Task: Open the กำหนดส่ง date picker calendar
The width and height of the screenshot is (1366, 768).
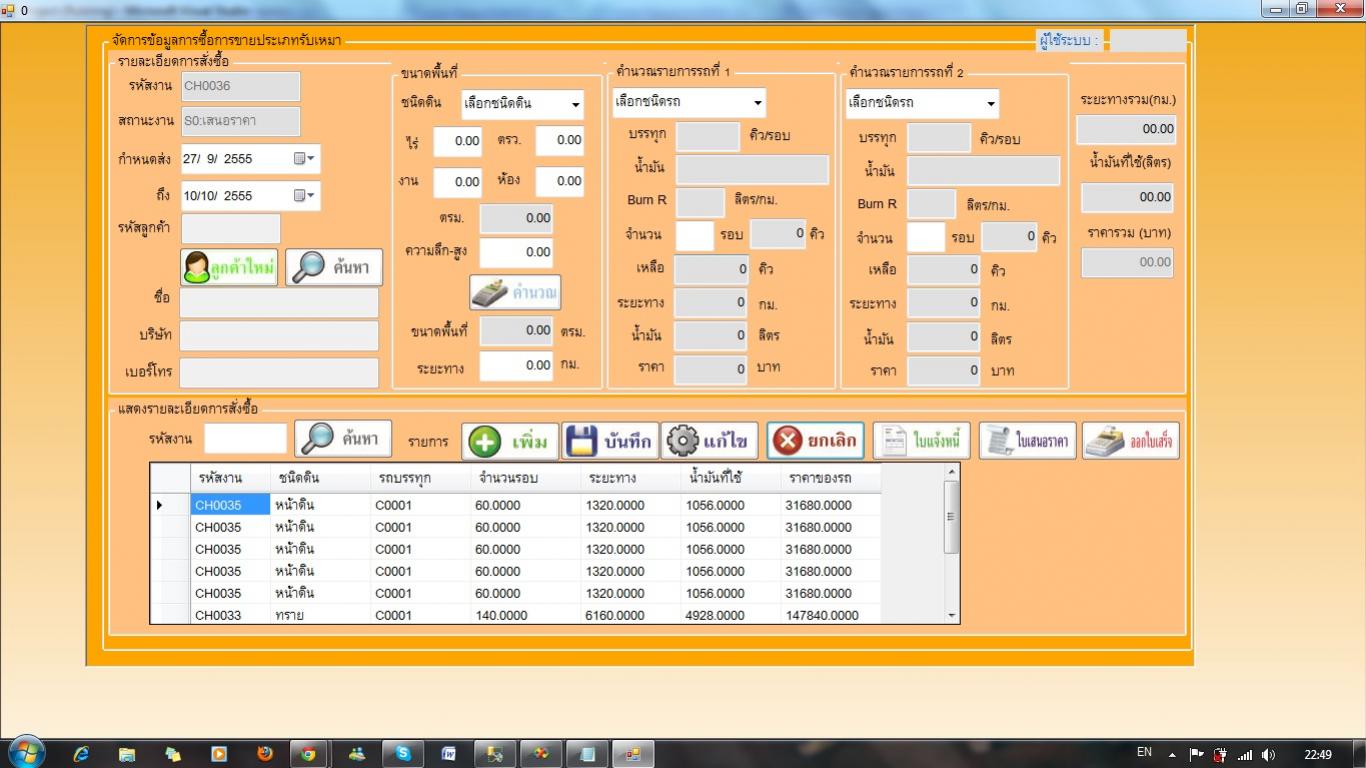Action: coord(304,159)
